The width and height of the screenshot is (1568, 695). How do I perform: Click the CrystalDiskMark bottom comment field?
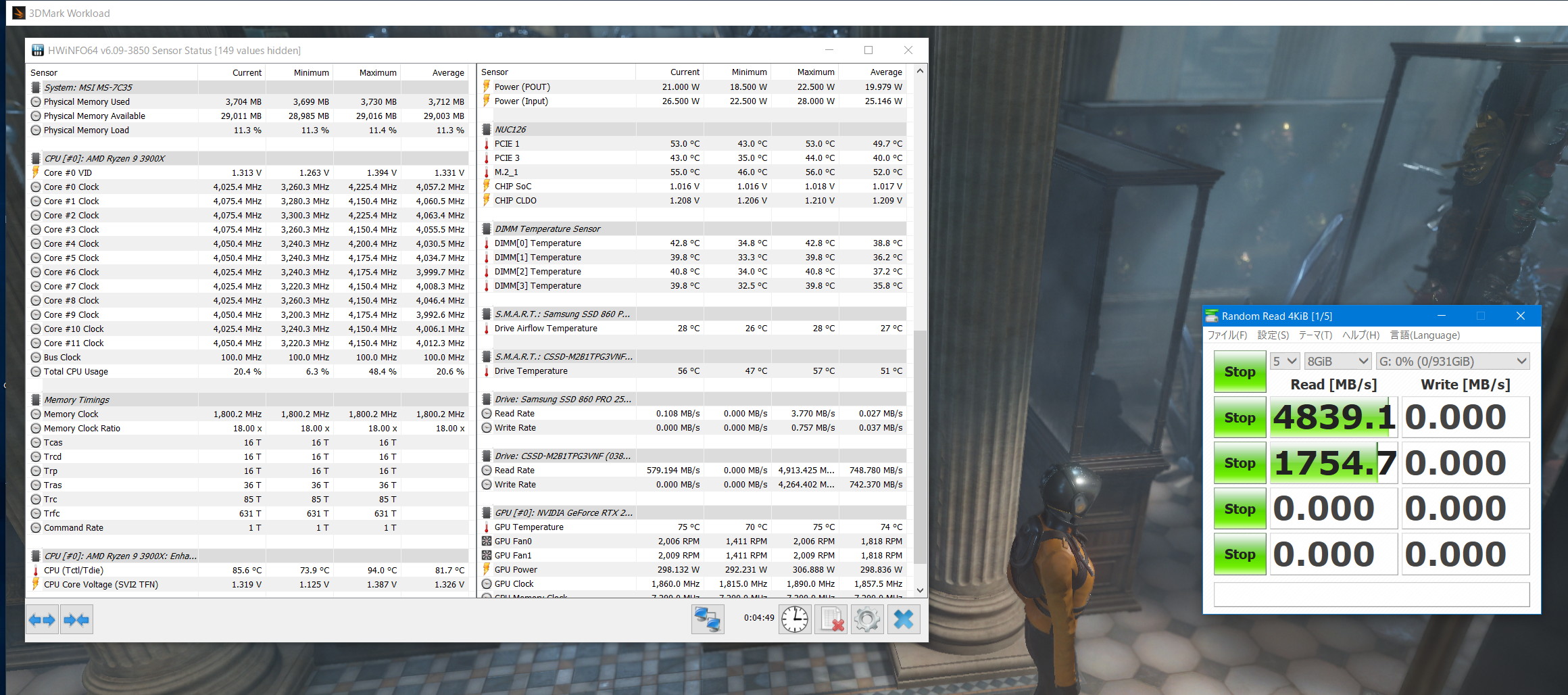tap(1371, 594)
